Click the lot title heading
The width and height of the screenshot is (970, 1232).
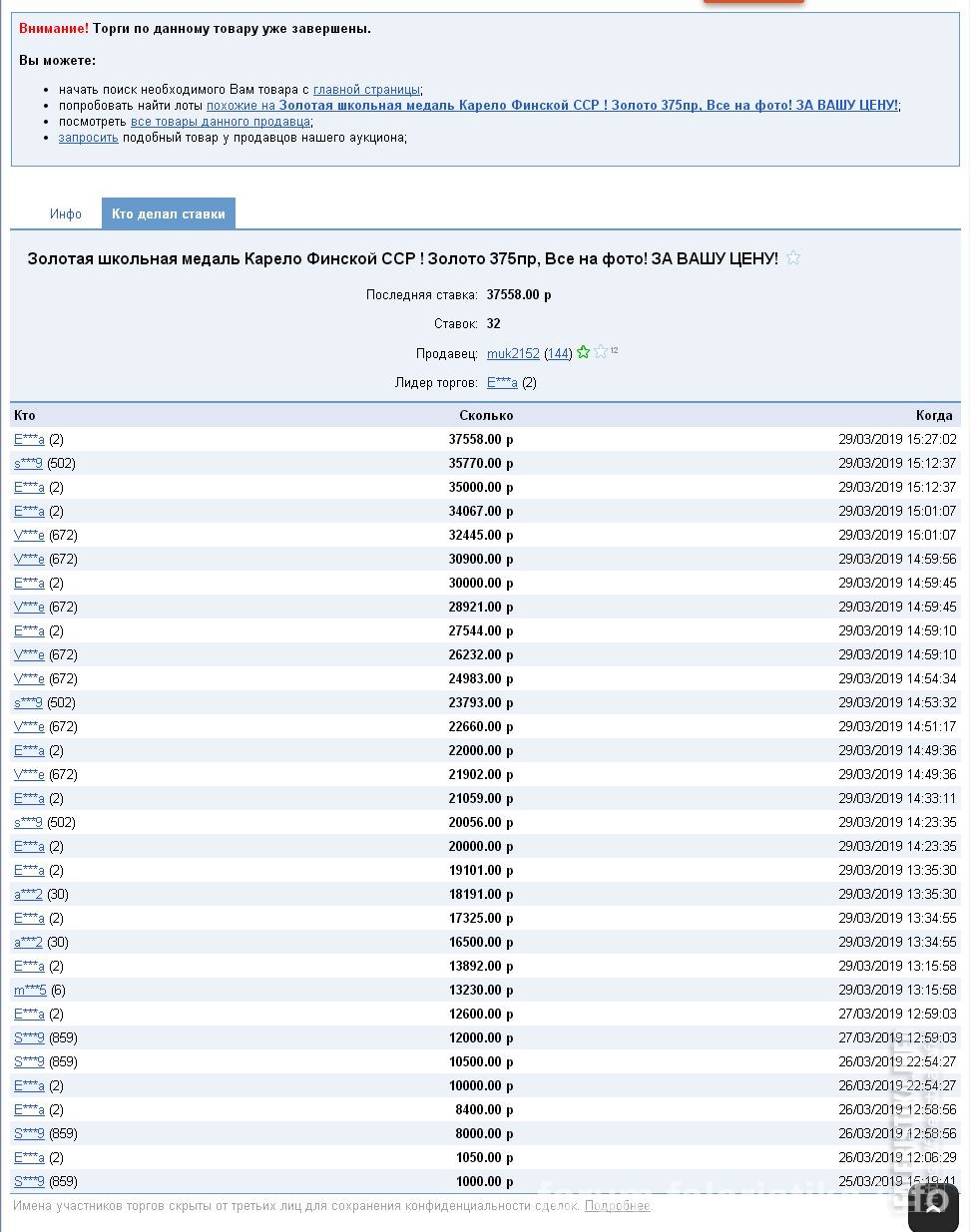402,258
